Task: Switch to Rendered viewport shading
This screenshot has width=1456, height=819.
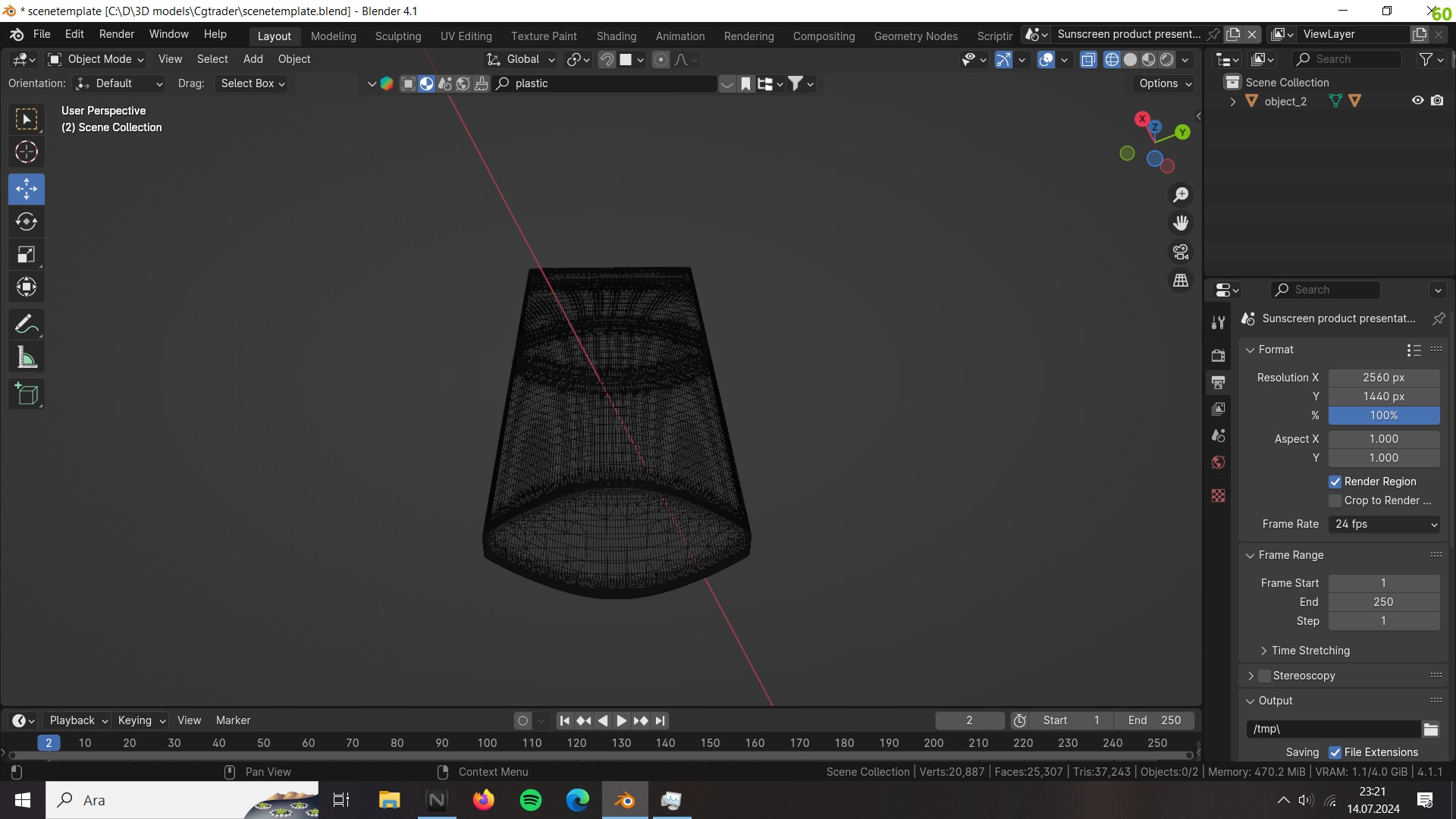Action: pos(1167,59)
